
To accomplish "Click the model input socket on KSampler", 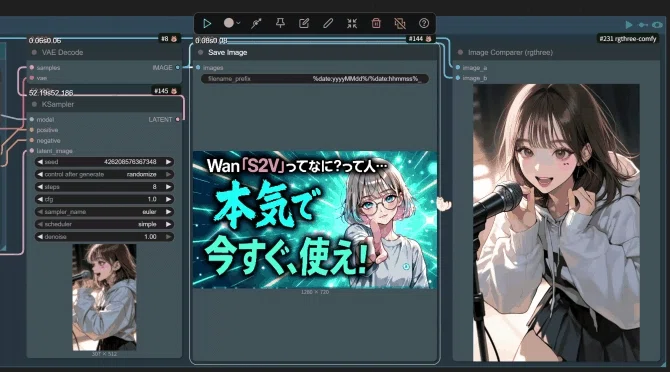I will (x=32, y=120).
